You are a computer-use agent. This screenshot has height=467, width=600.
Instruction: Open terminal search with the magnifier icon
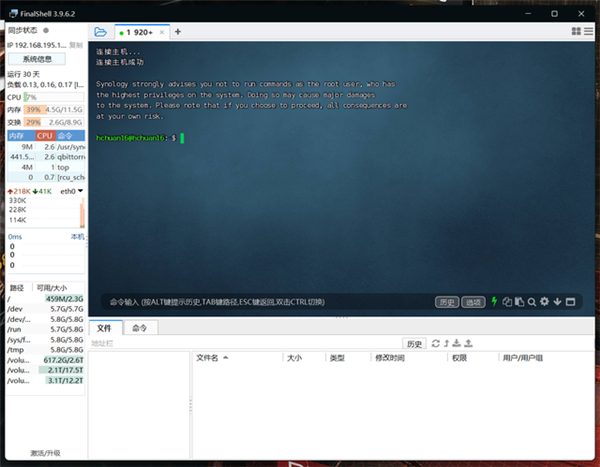pos(532,301)
